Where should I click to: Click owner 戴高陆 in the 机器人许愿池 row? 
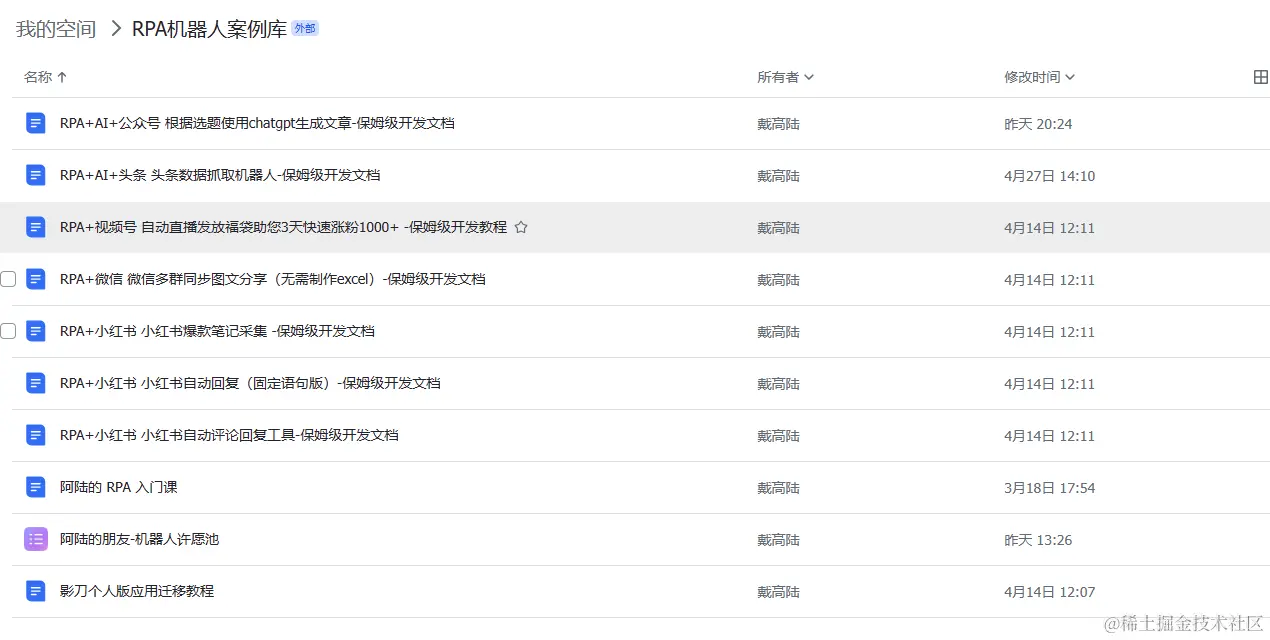tap(778, 540)
